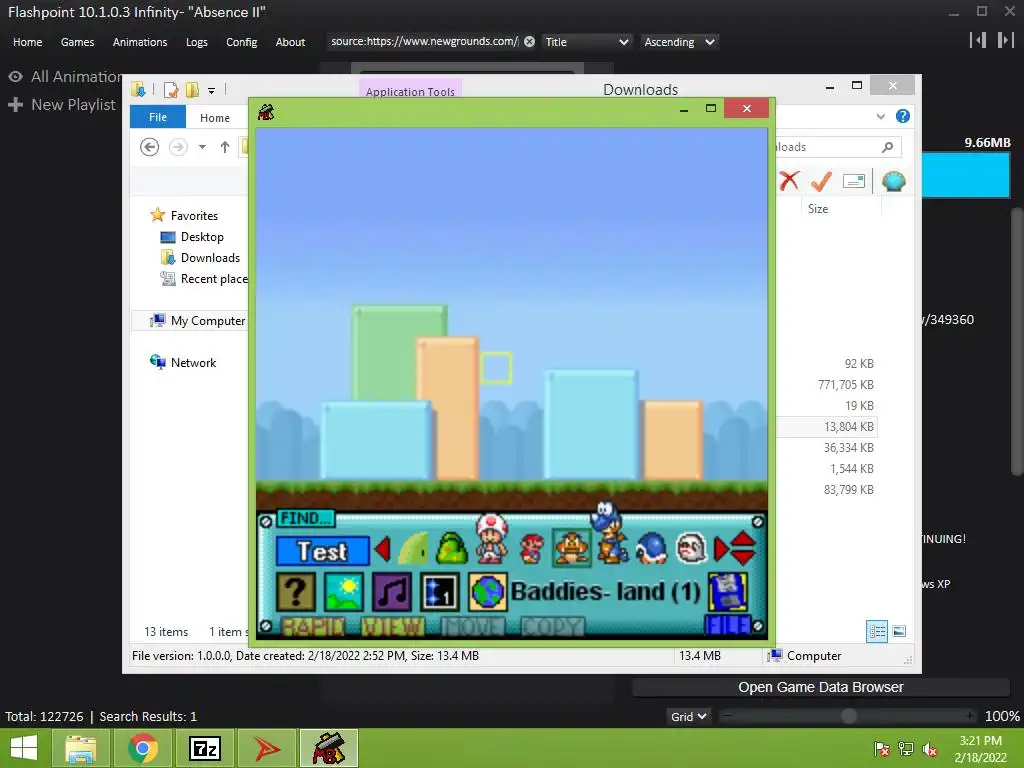Open the Home menu in Flashpoint
1024x768 pixels.
click(27, 42)
